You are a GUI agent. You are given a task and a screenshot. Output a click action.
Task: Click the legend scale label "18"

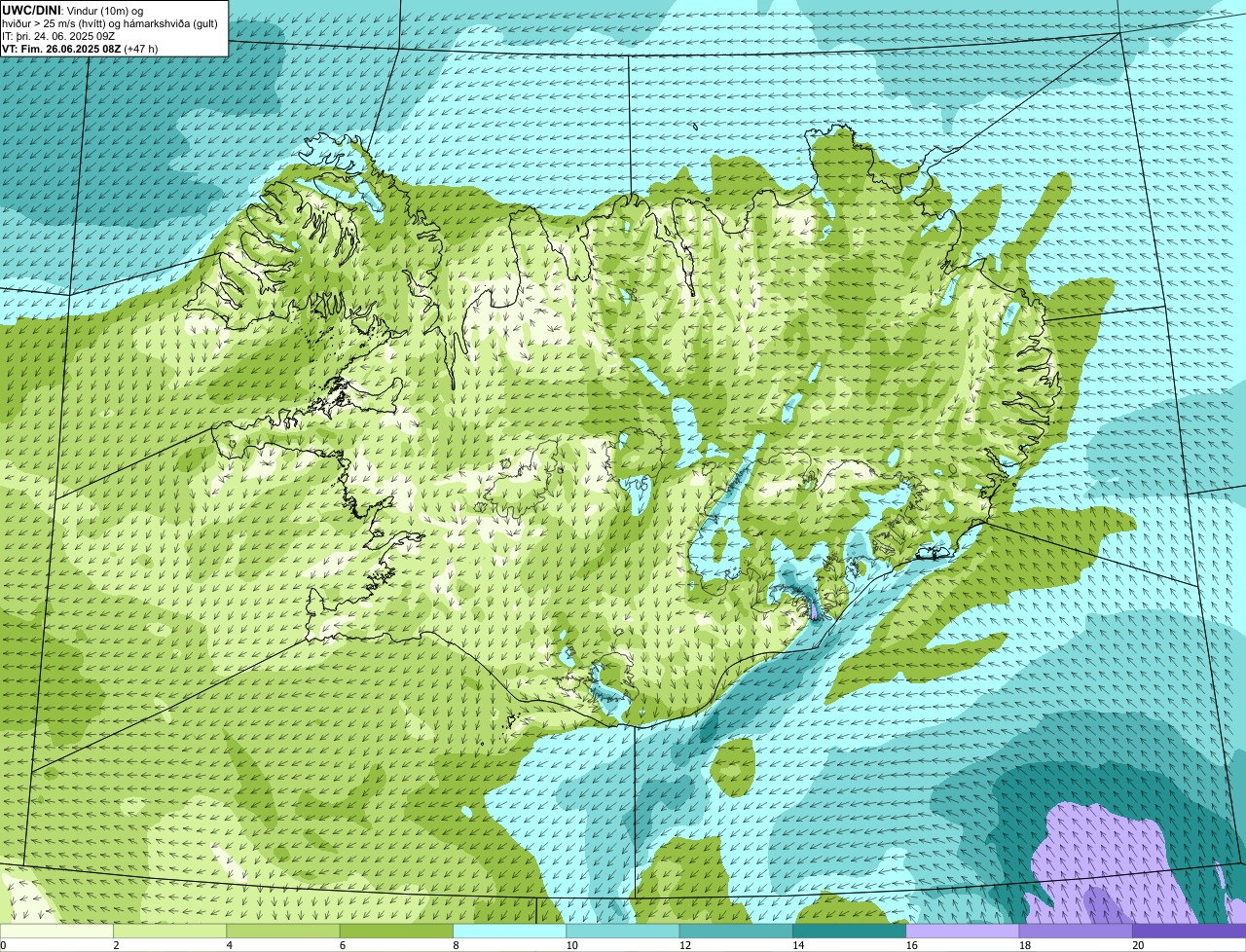(x=1024, y=945)
